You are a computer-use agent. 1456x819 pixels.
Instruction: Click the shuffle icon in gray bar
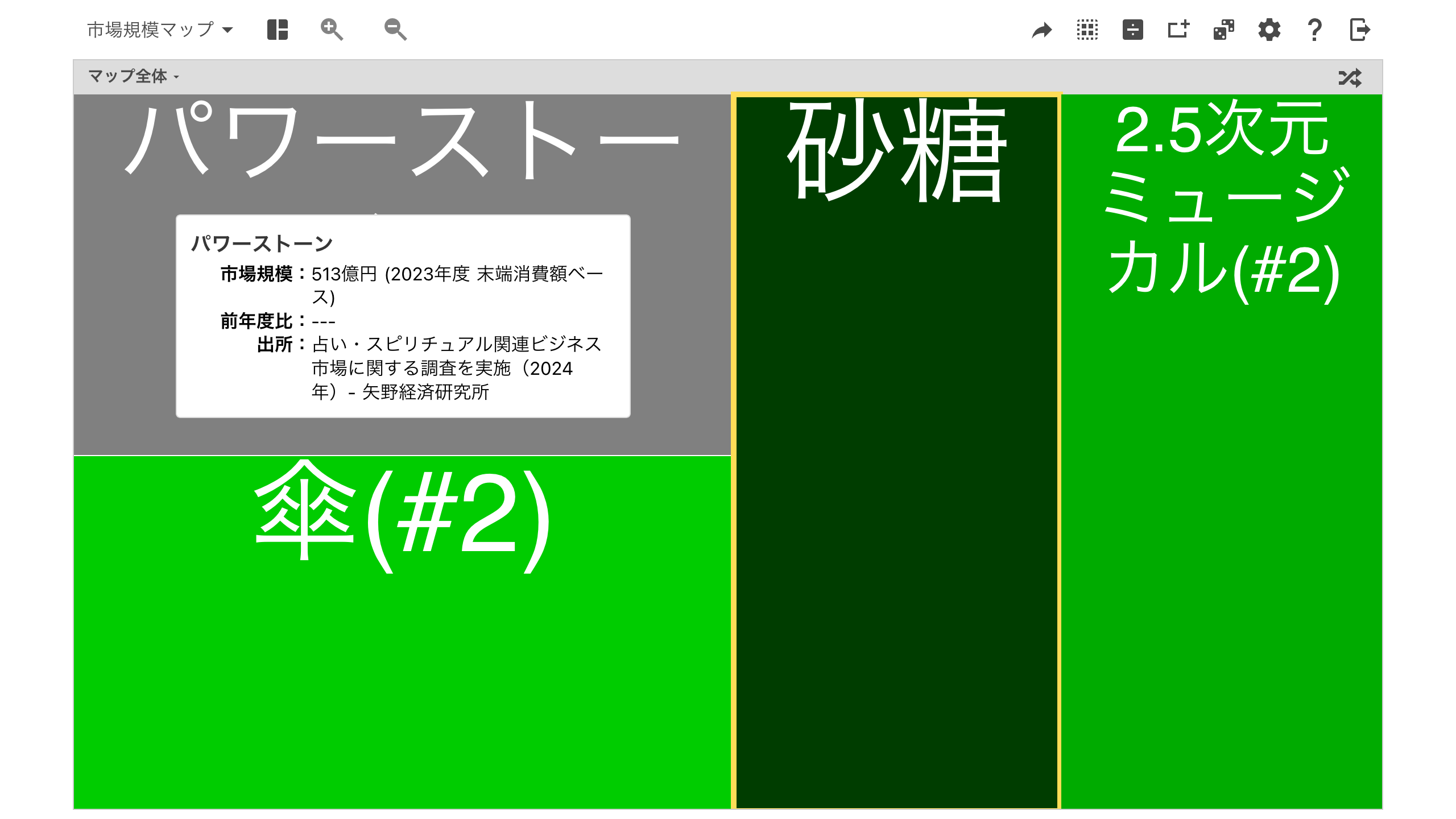[x=1350, y=77]
